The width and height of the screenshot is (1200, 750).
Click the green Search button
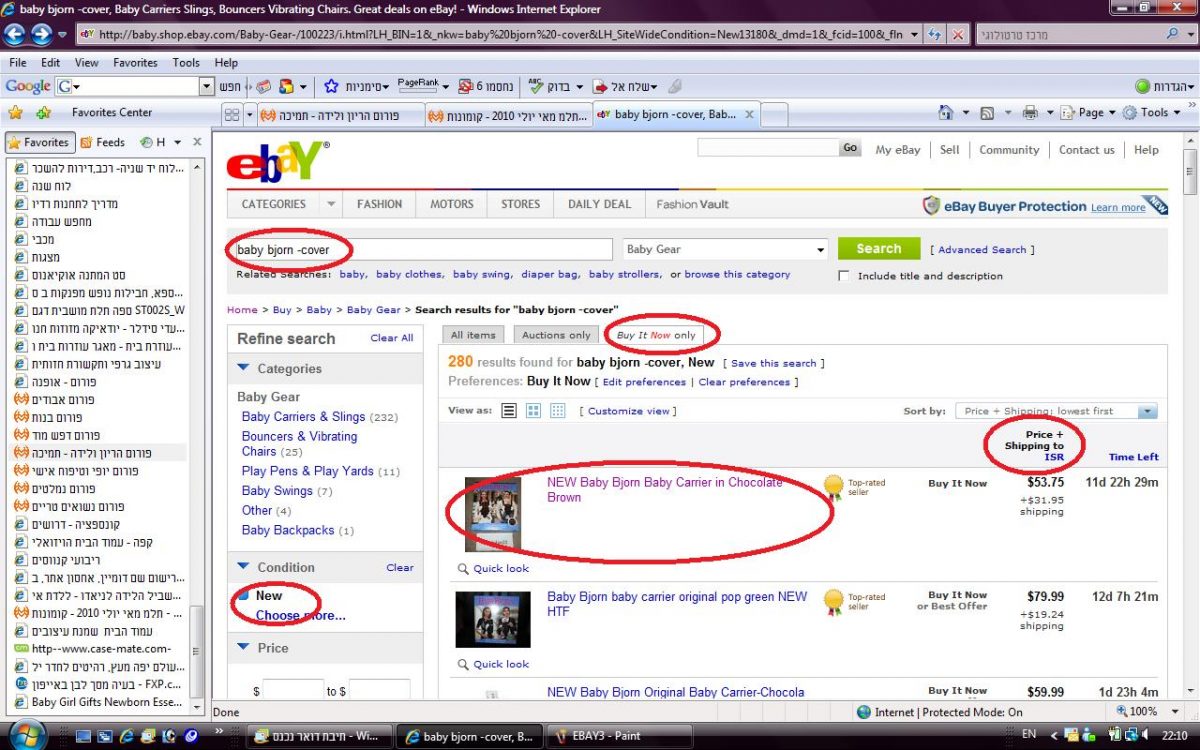tap(878, 249)
